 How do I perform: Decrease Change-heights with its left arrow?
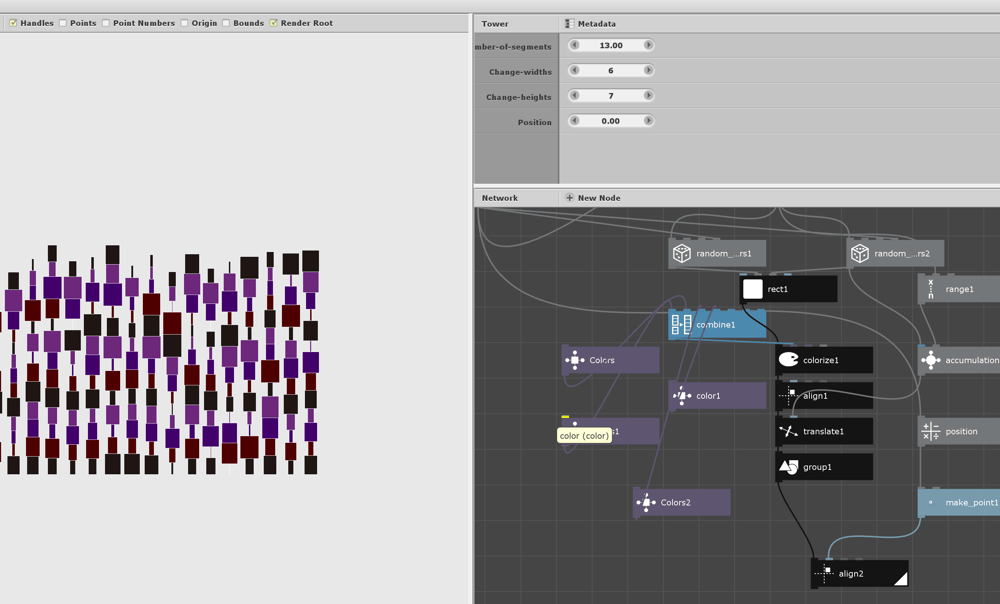[574, 95]
